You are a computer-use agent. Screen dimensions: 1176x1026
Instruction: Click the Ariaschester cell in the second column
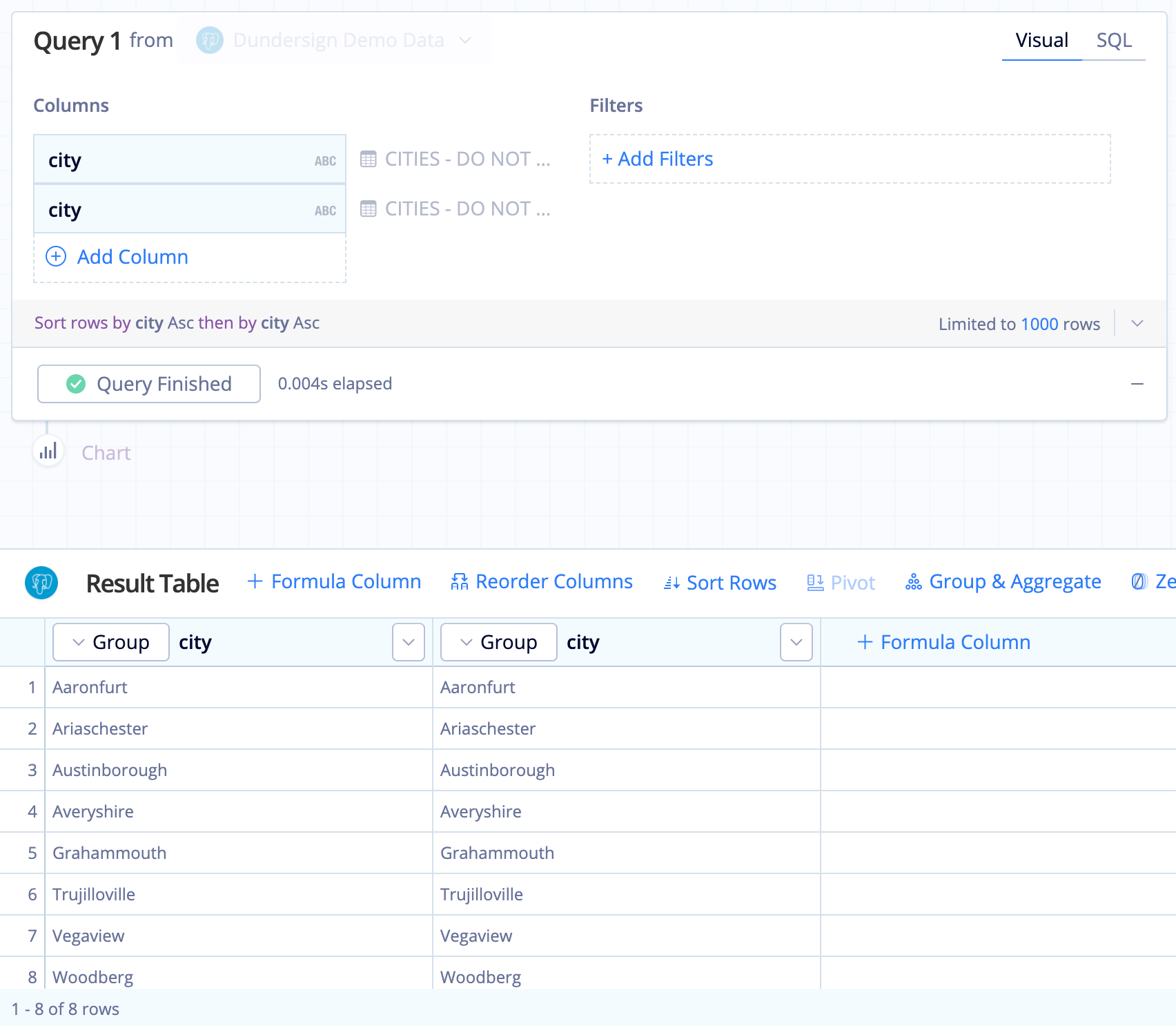coord(627,728)
